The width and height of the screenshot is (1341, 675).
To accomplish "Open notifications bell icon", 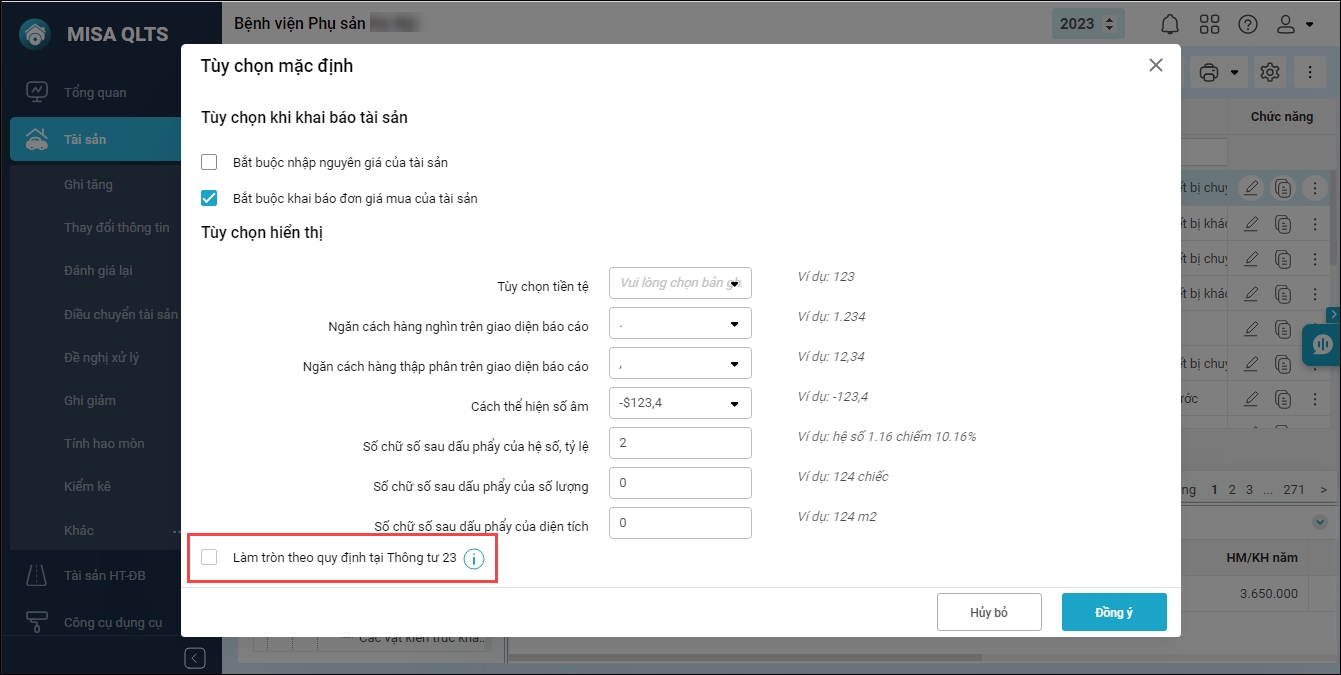I will [x=1170, y=24].
